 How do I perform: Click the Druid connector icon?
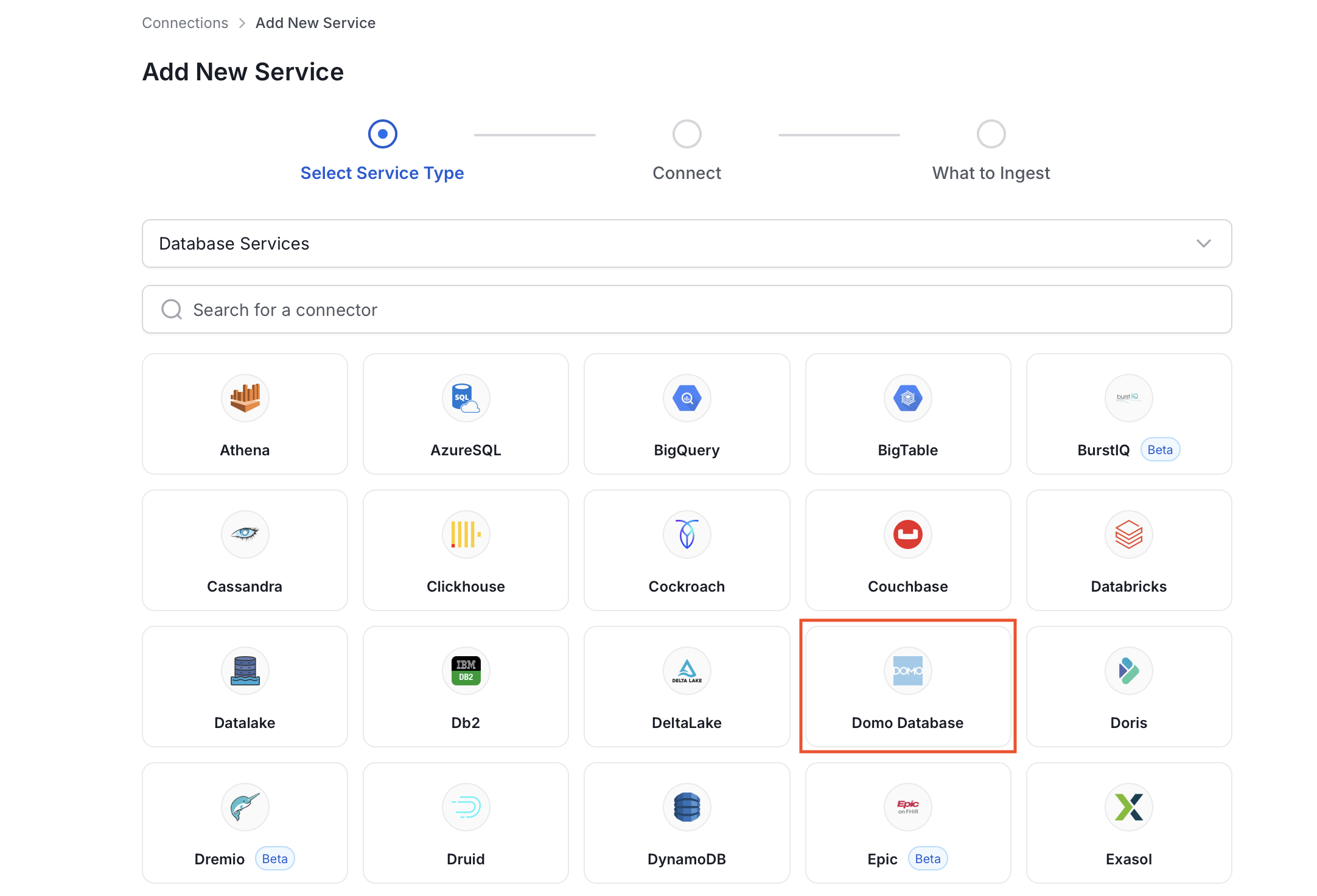(466, 807)
